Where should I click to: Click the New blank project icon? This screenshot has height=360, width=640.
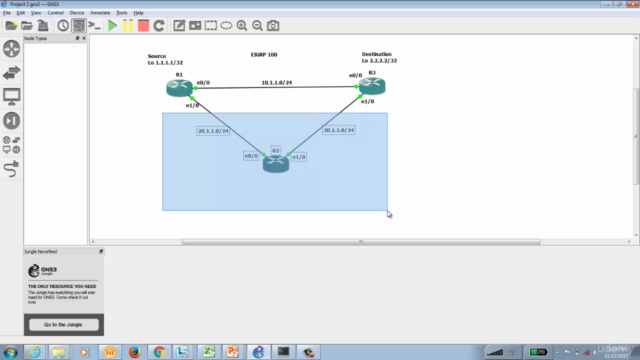[11, 26]
